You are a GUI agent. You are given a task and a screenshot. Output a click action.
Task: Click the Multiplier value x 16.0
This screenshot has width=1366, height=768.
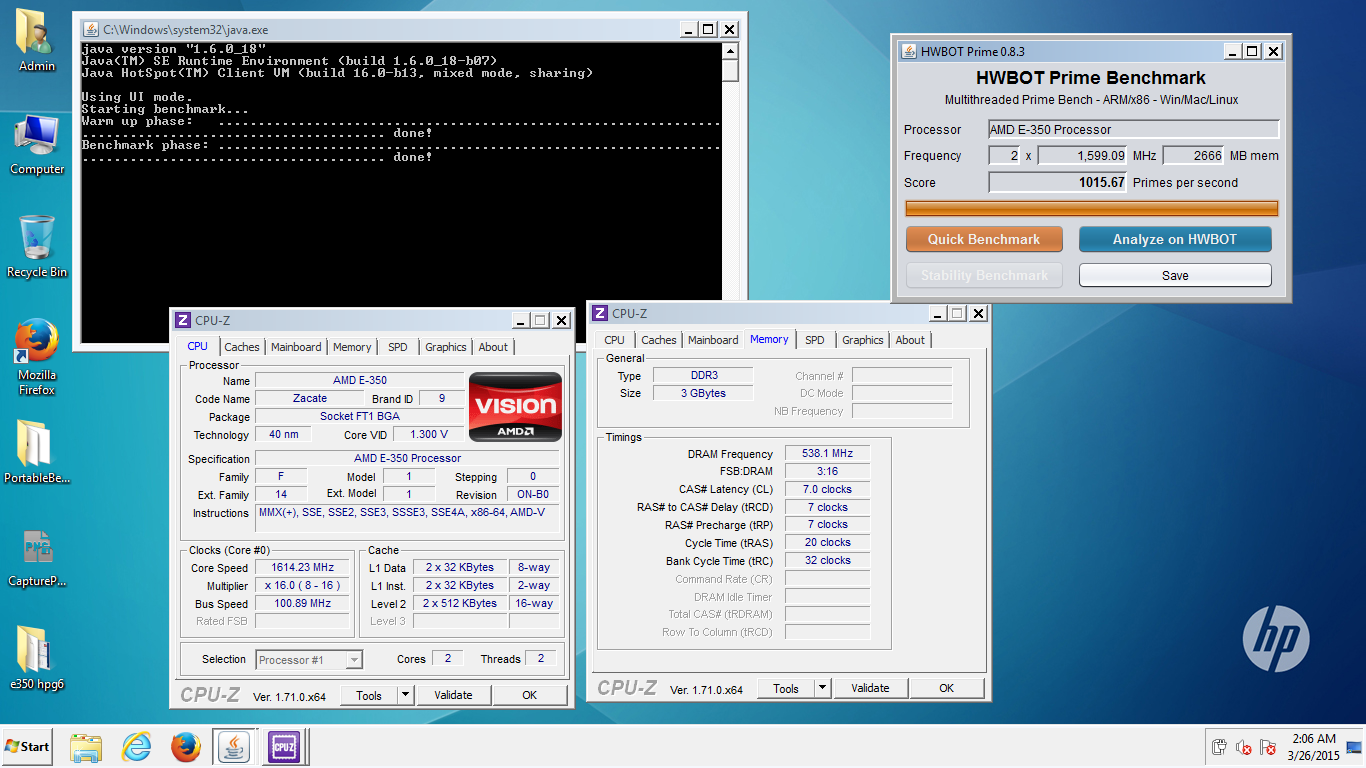click(302, 585)
